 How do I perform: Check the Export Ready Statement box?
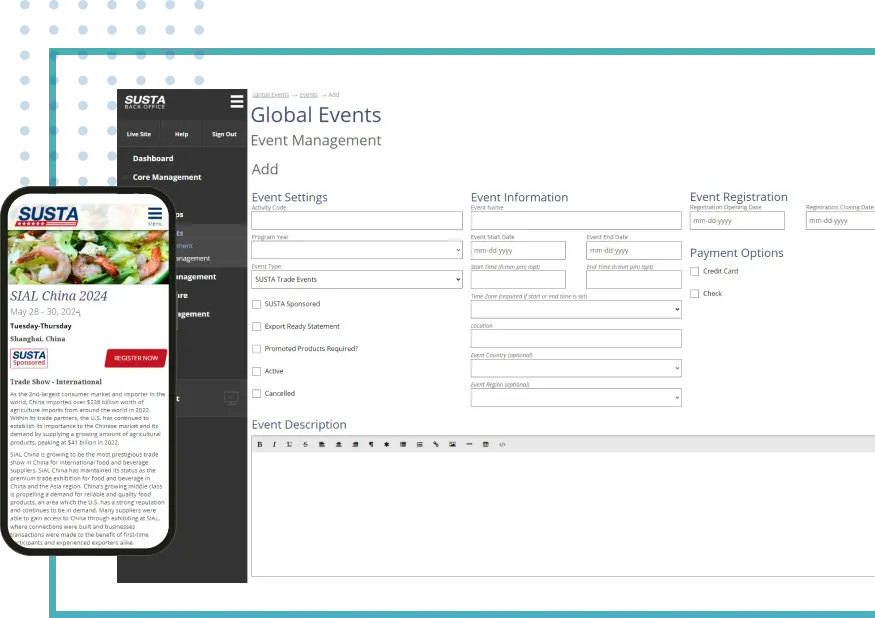point(257,326)
